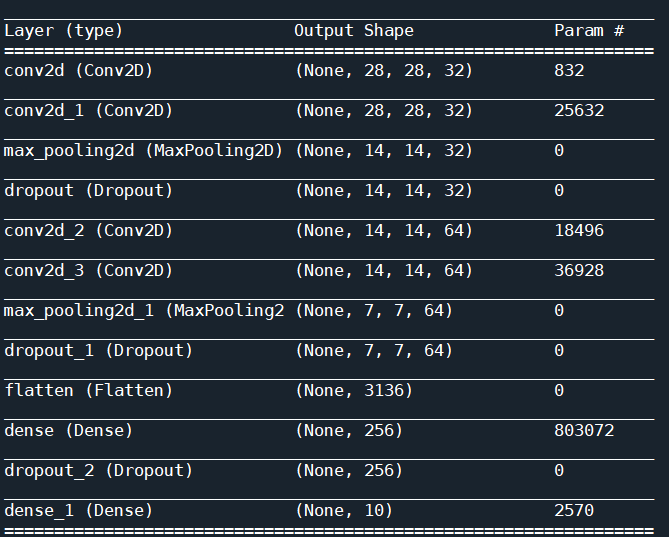The image size is (669, 537).
Task: Click the 832 parameter count
Action: coord(569,71)
